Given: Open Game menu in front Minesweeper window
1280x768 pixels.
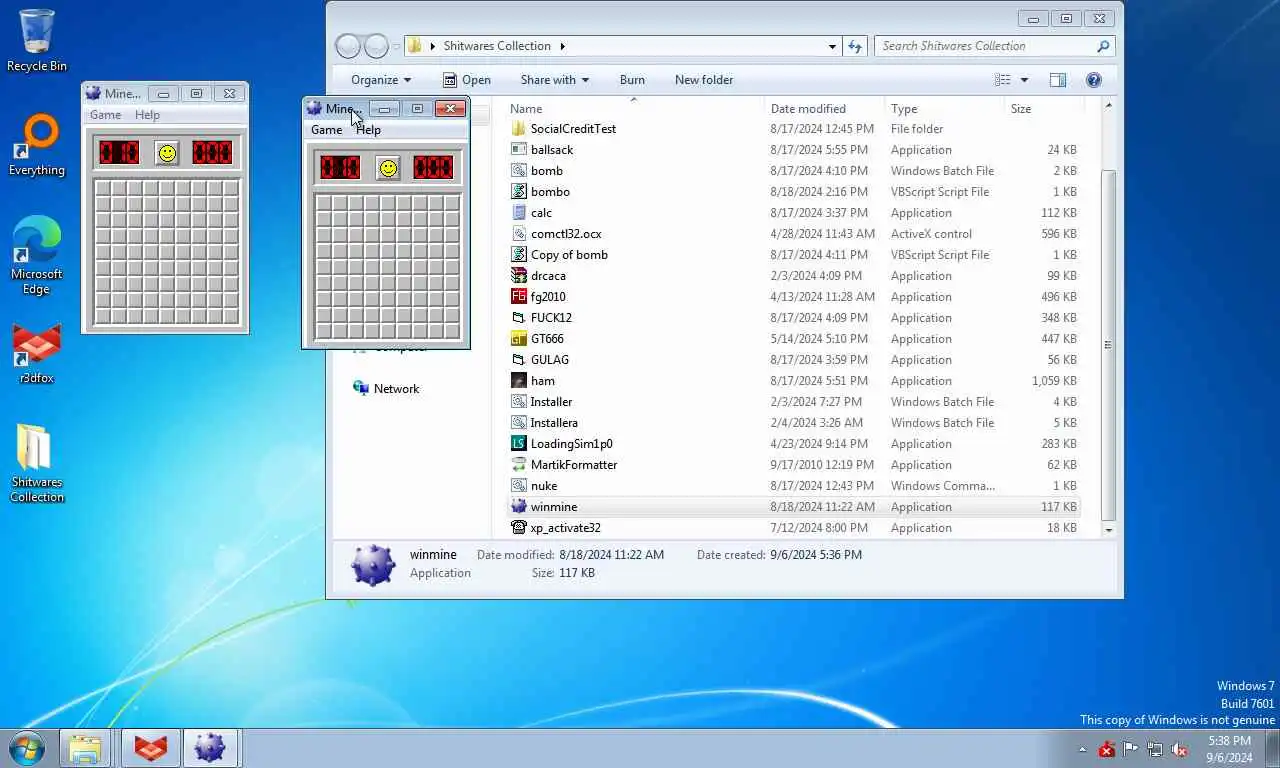Looking at the screenshot, I should [x=327, y=130].
